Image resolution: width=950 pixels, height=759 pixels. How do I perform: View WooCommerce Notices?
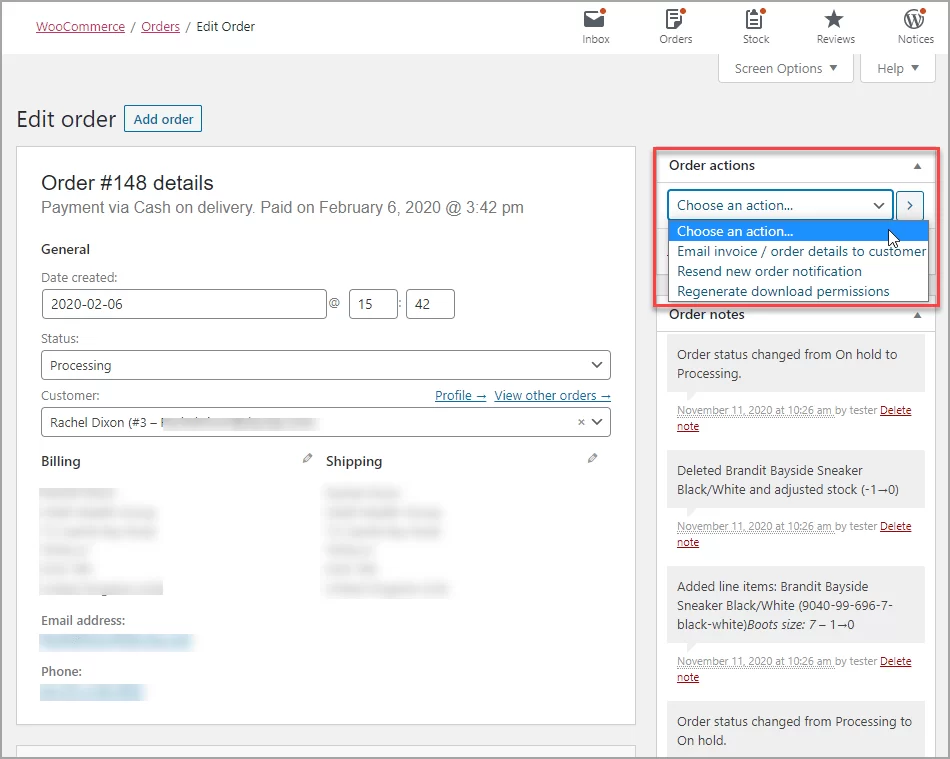915,25
